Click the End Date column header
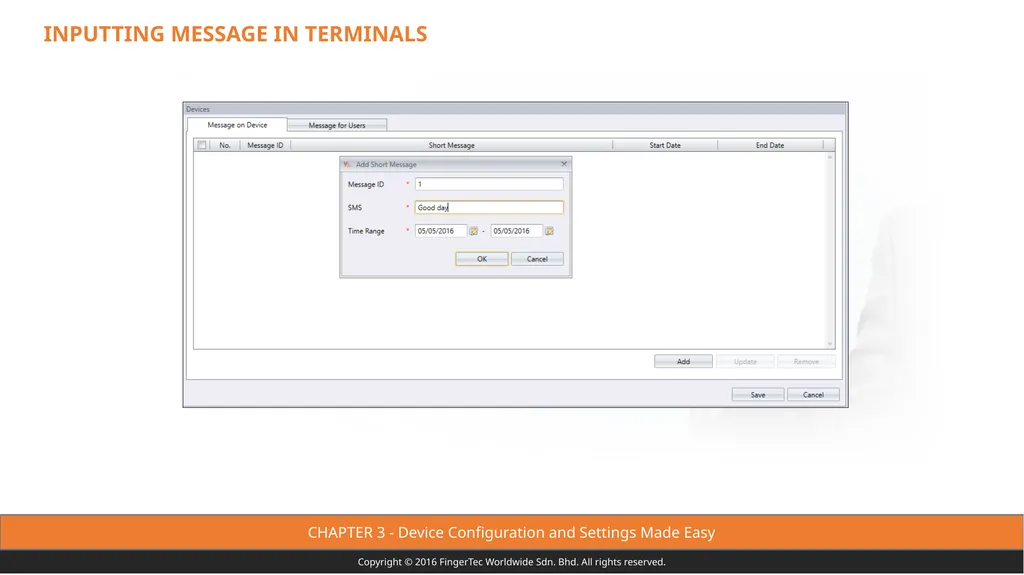 click(x=770, y=145)
